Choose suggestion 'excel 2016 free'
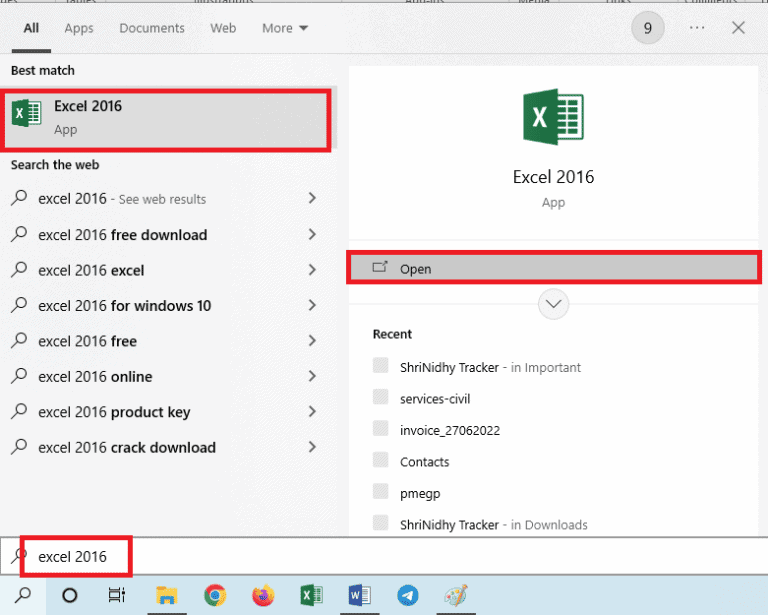The image size is (768, 615). click(x=87, y=341)
